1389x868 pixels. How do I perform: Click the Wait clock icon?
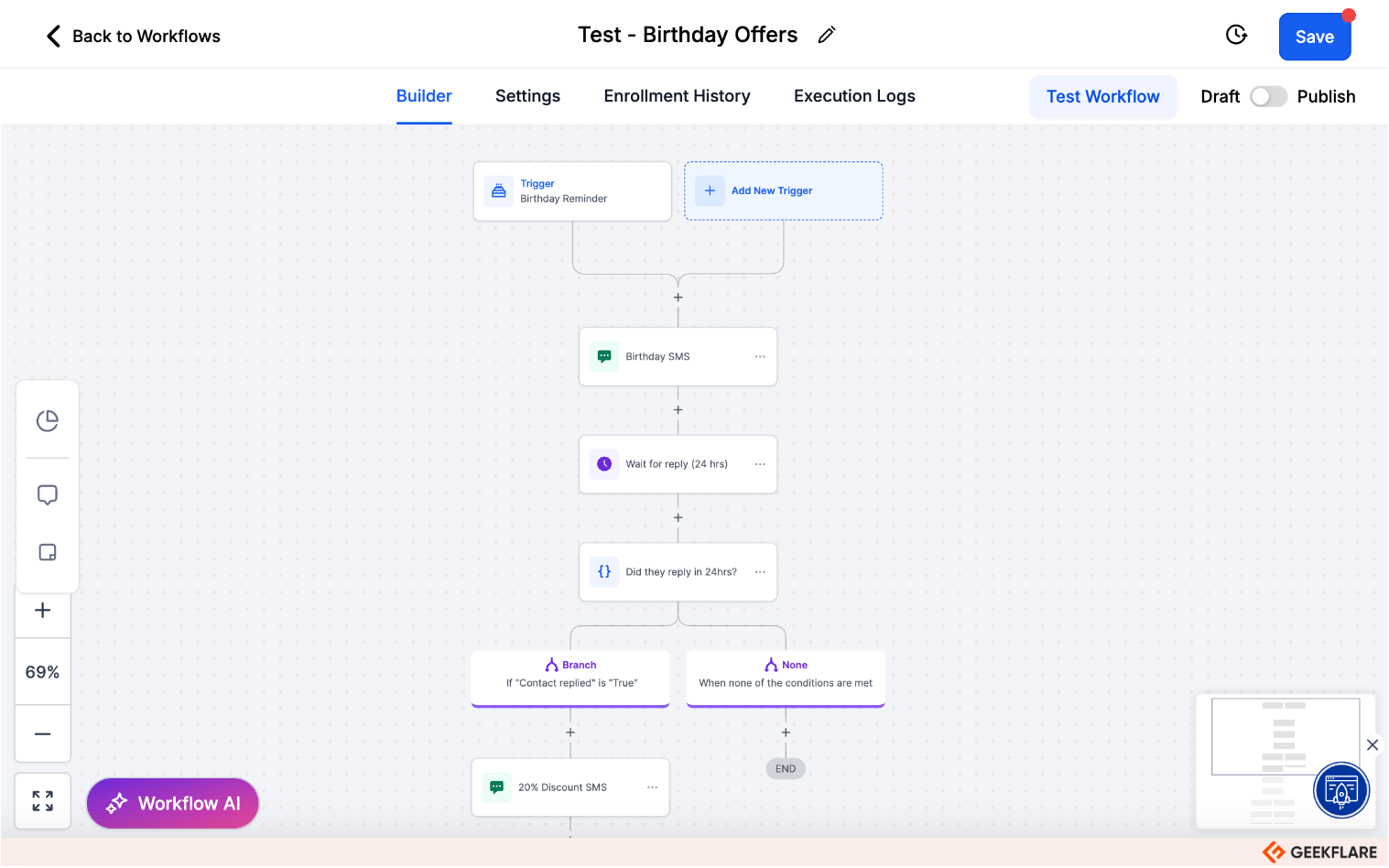[x=604, y=464]
